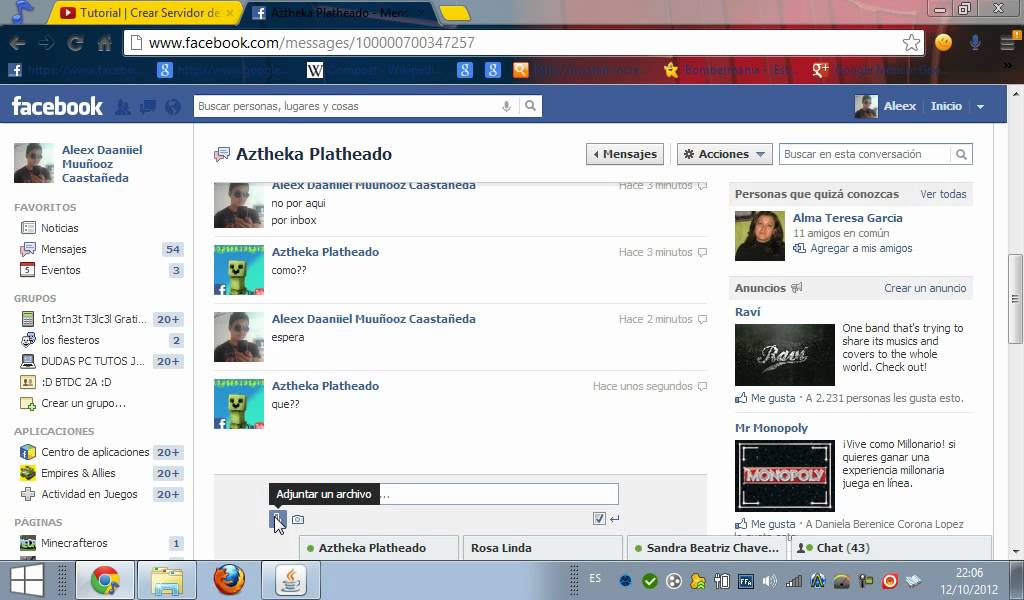
Task: Toggle the press-Enter-to-send checkbox
Action: (599, 518)
